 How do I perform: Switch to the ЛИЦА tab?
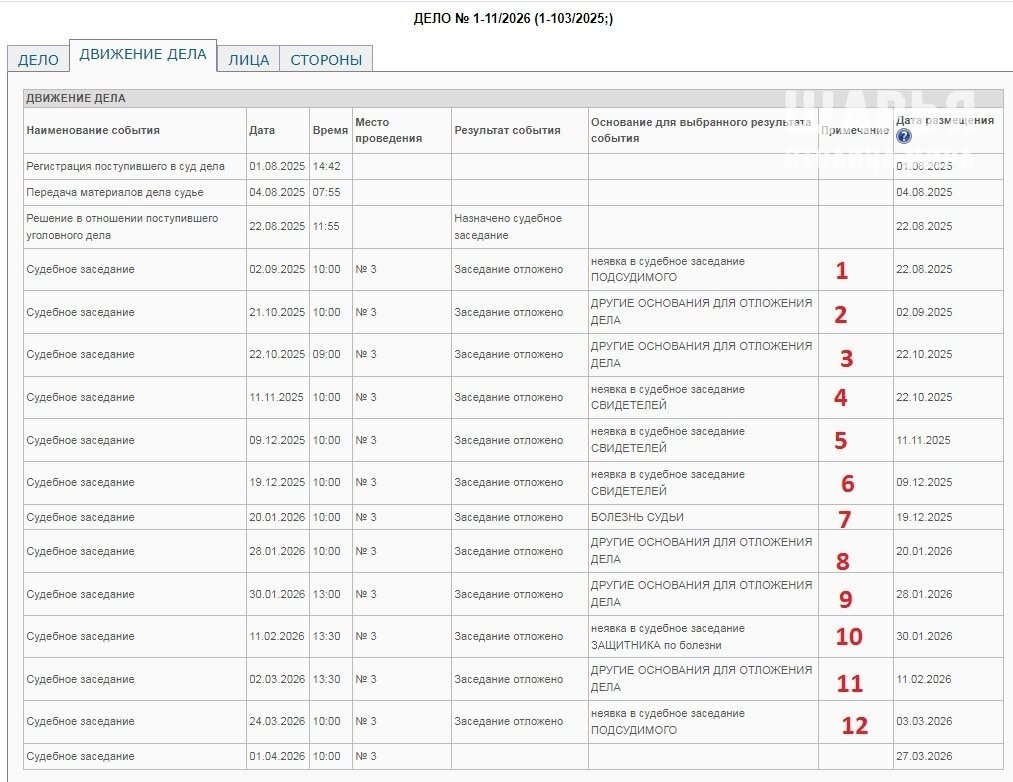pos(248,59)
